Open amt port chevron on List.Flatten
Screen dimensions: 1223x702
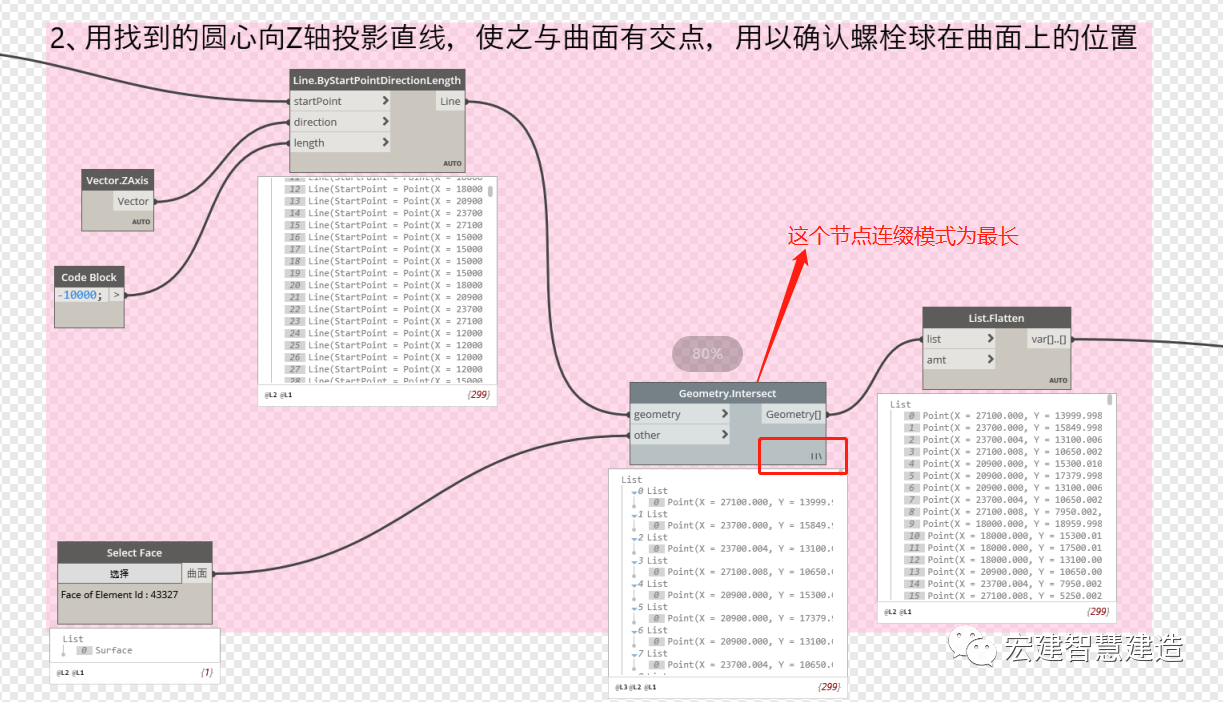[x=990, y=360]
